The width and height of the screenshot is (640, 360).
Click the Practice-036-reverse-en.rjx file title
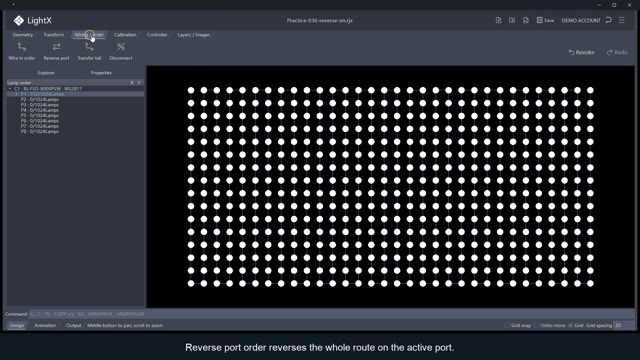[x=319, y=20]
